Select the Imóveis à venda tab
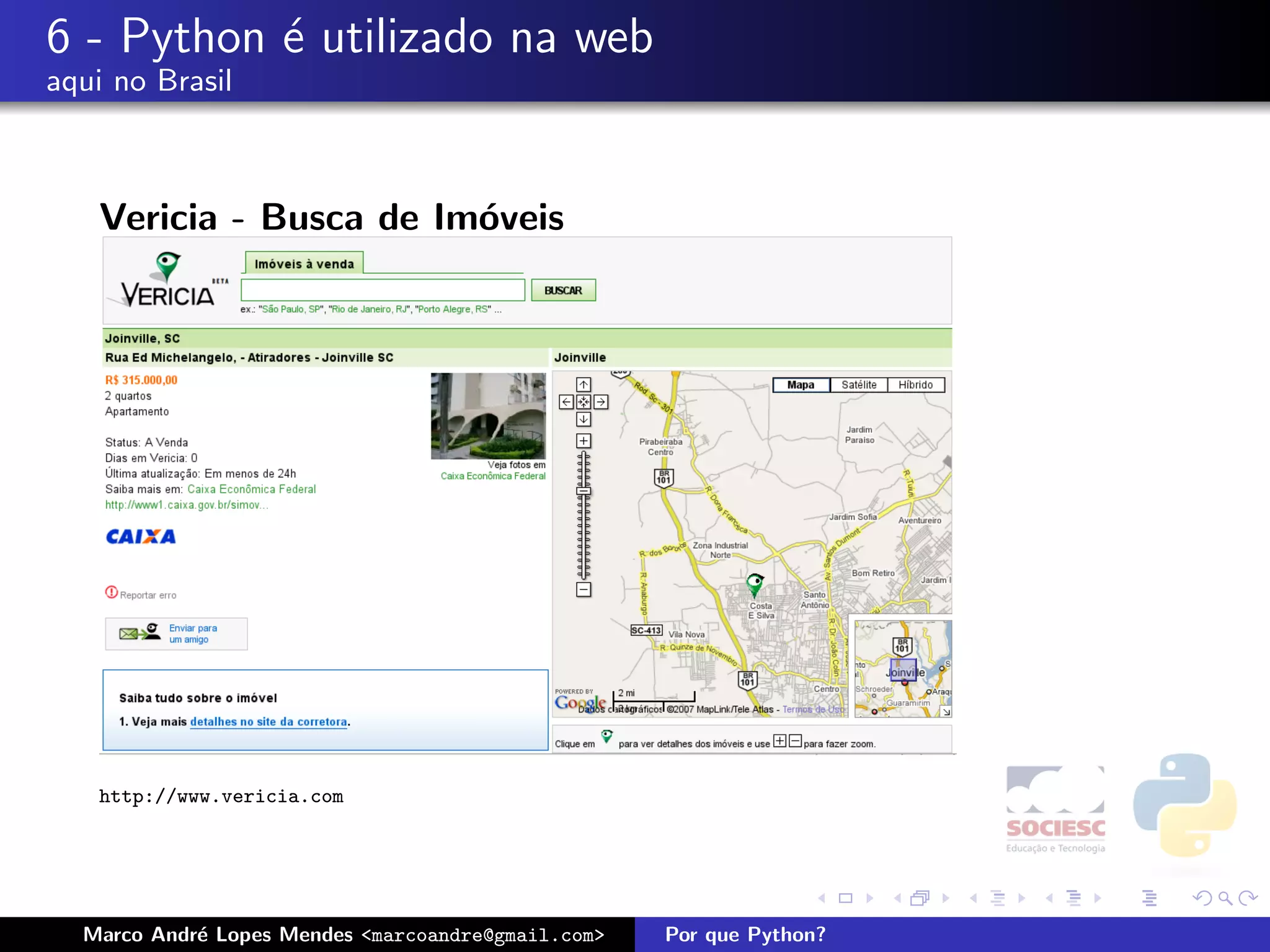1270x952 pixels. coord(304,263)
